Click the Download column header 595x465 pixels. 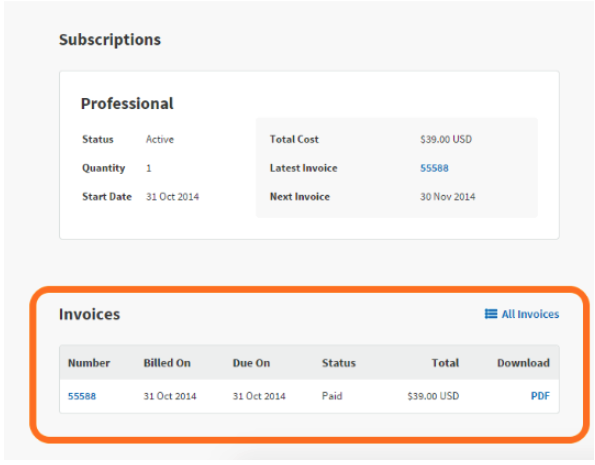click(x=523, y=363)
